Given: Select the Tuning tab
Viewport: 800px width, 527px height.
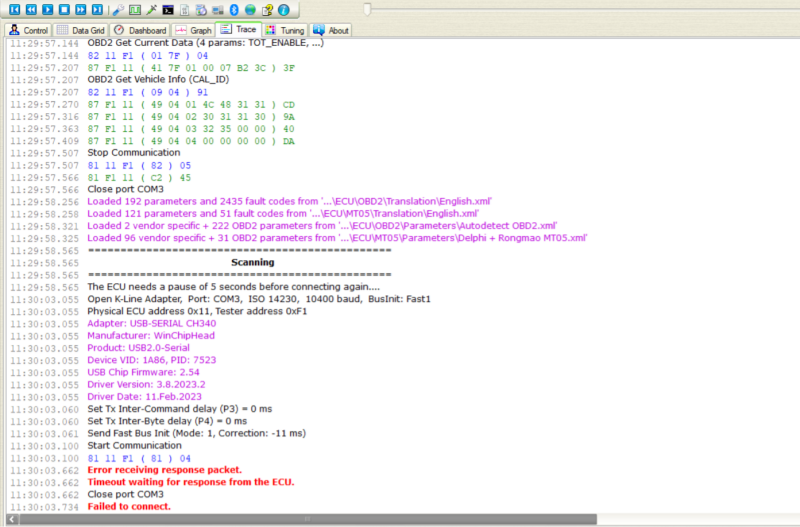Looking at the screenshot, I should click(x=286, y=31).
